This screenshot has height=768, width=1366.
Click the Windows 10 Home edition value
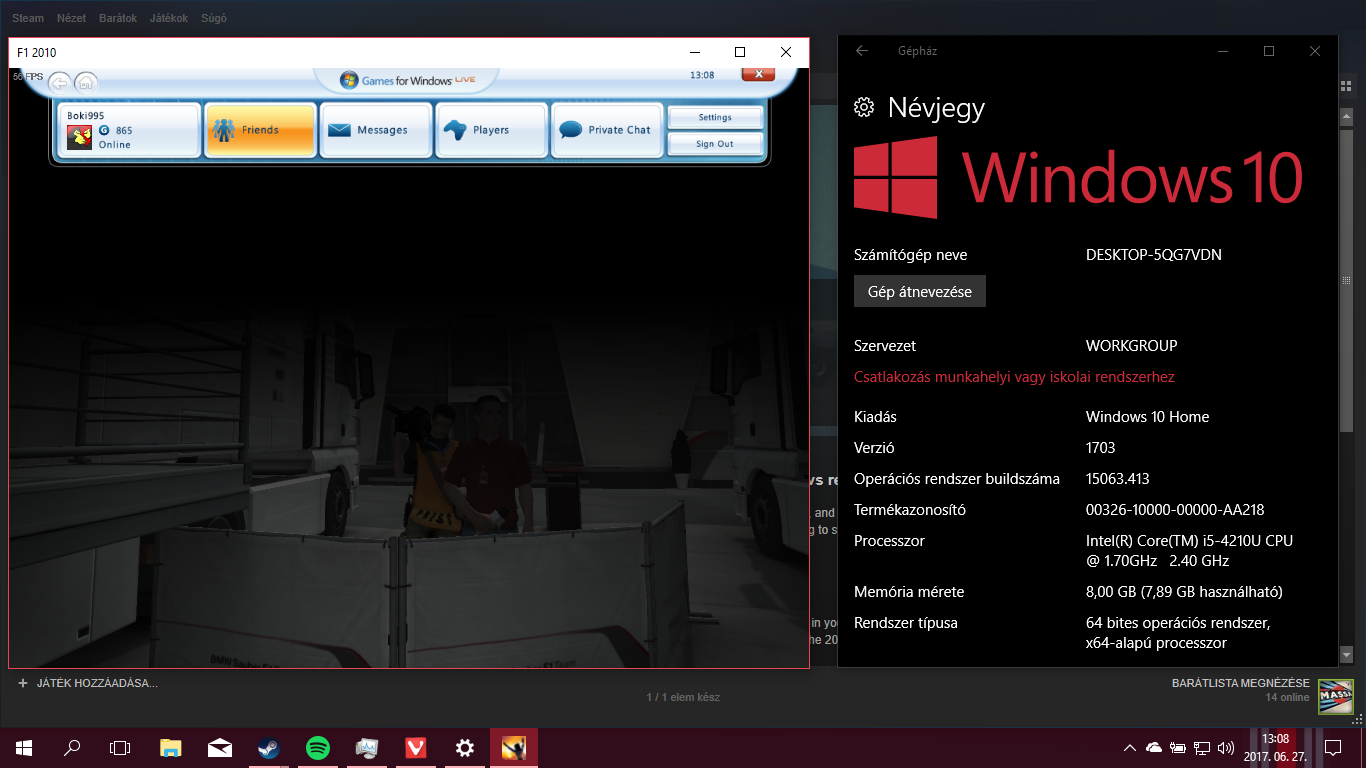pos(1148,417)
